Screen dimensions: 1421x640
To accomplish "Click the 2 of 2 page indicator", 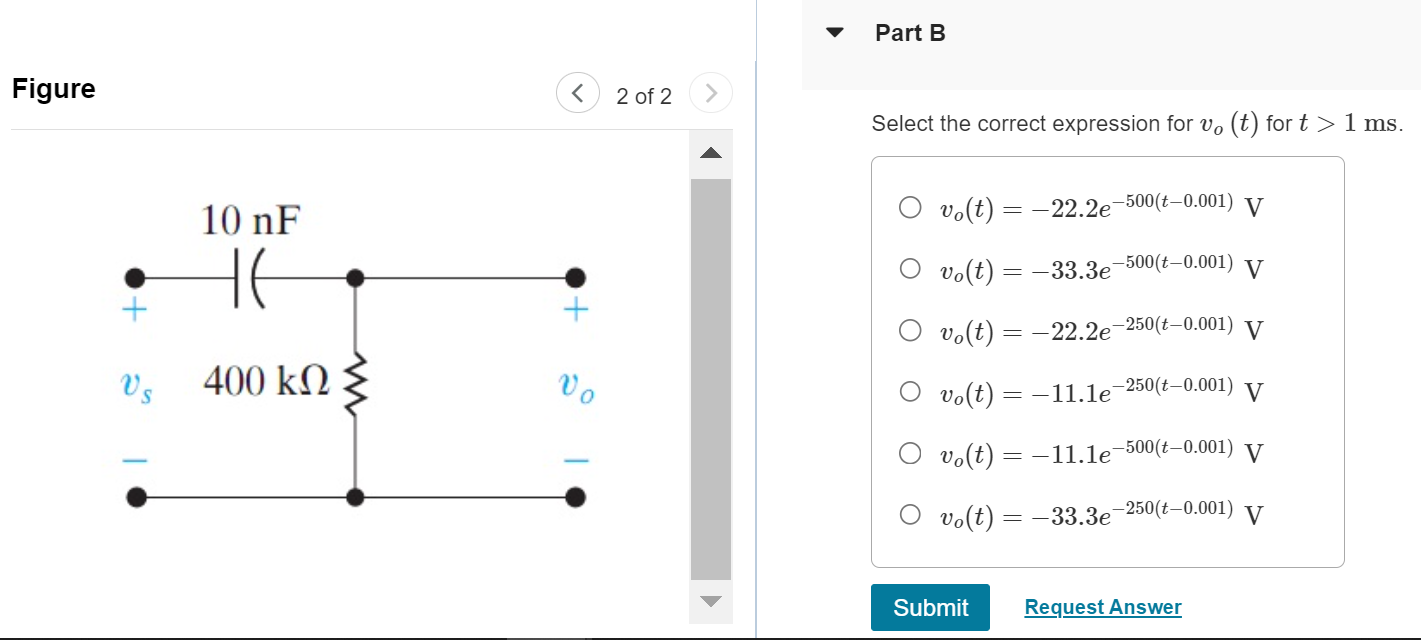I will [x=644, y=96].
